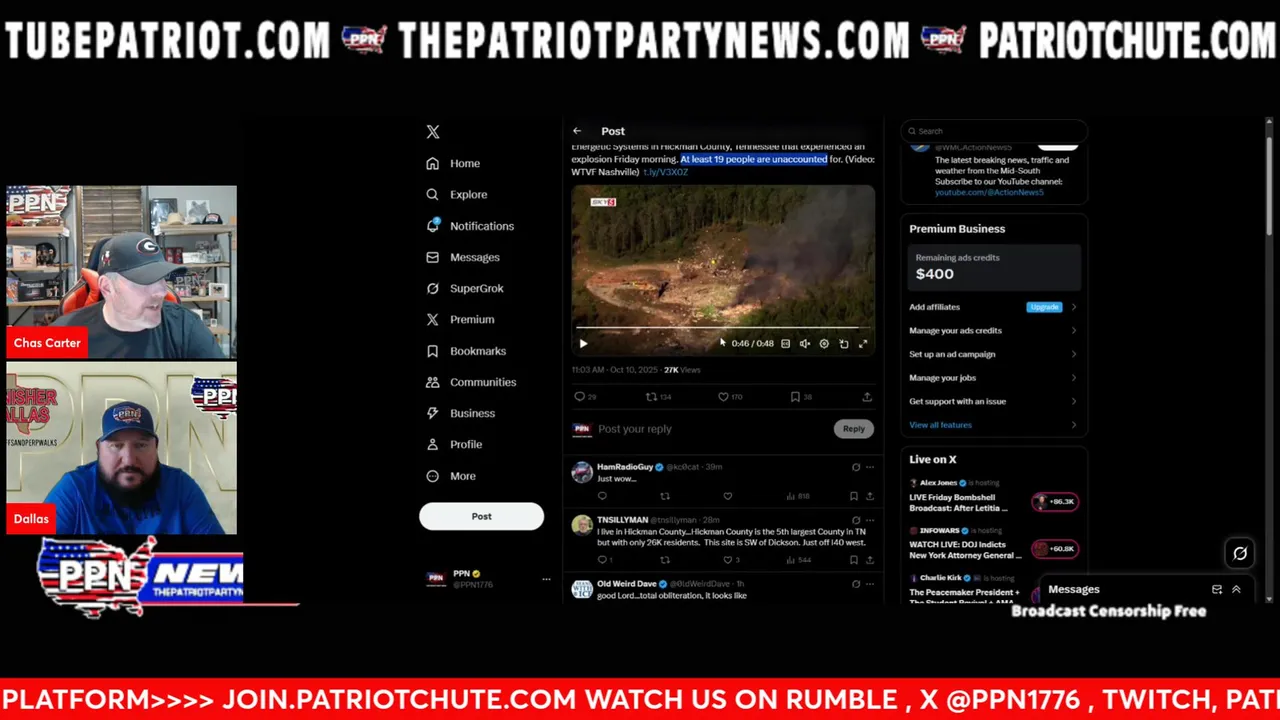Open more options on Old Weird Dave's reply
Screen dimensions: 1280x720
(870, 584)
